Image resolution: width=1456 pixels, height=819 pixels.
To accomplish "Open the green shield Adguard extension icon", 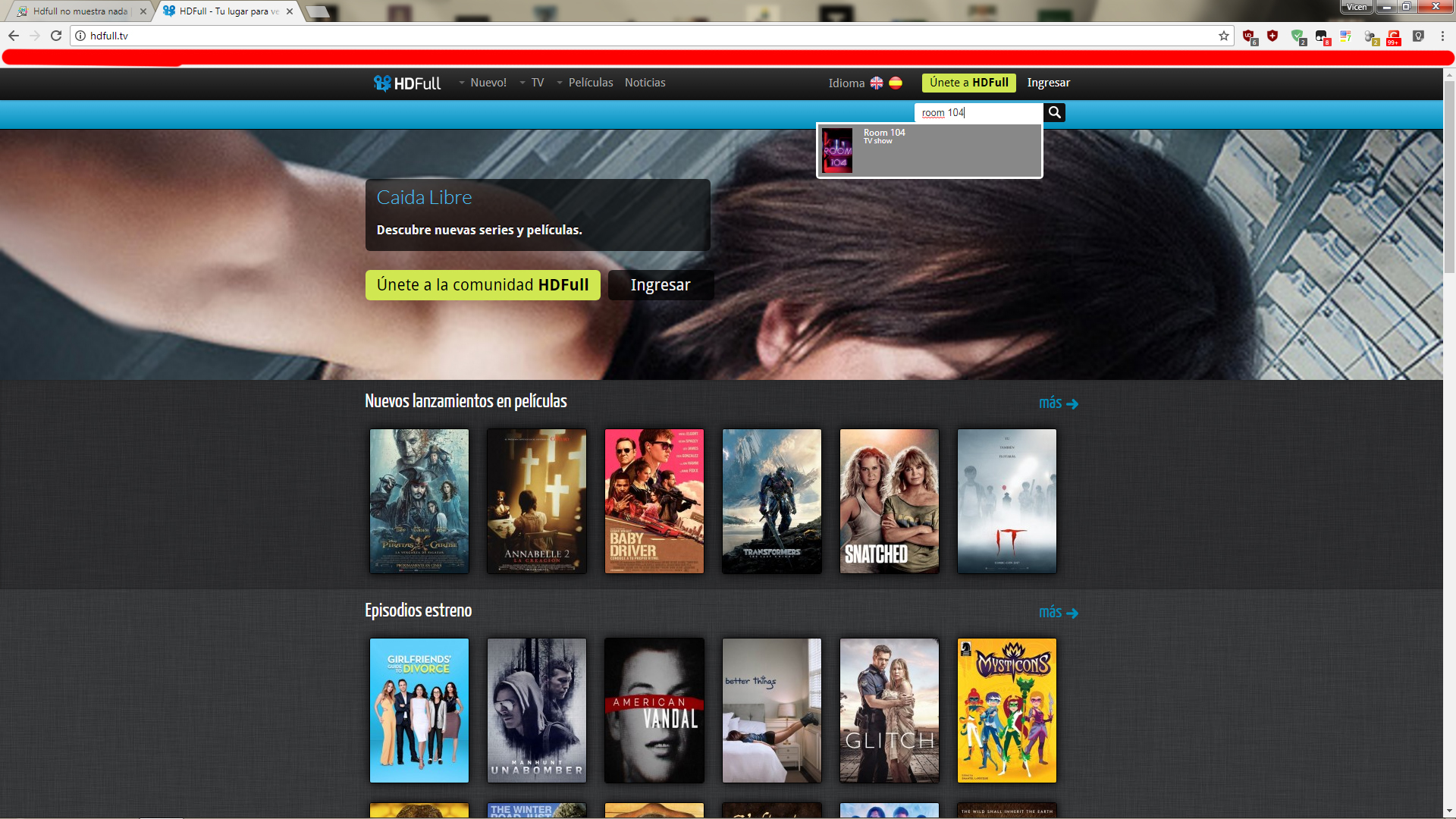I will coord(1298,36).
